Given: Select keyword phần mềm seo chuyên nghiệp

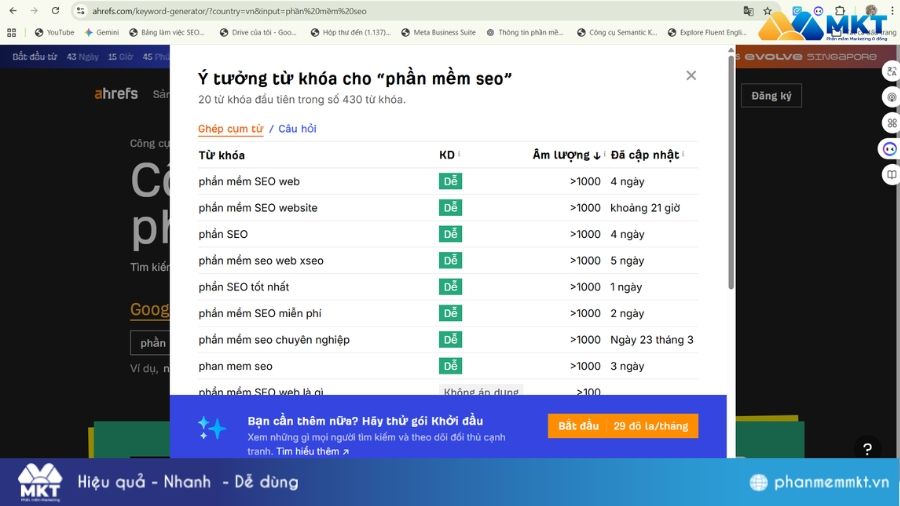Looking at the screenshot, I should [274, 340].
